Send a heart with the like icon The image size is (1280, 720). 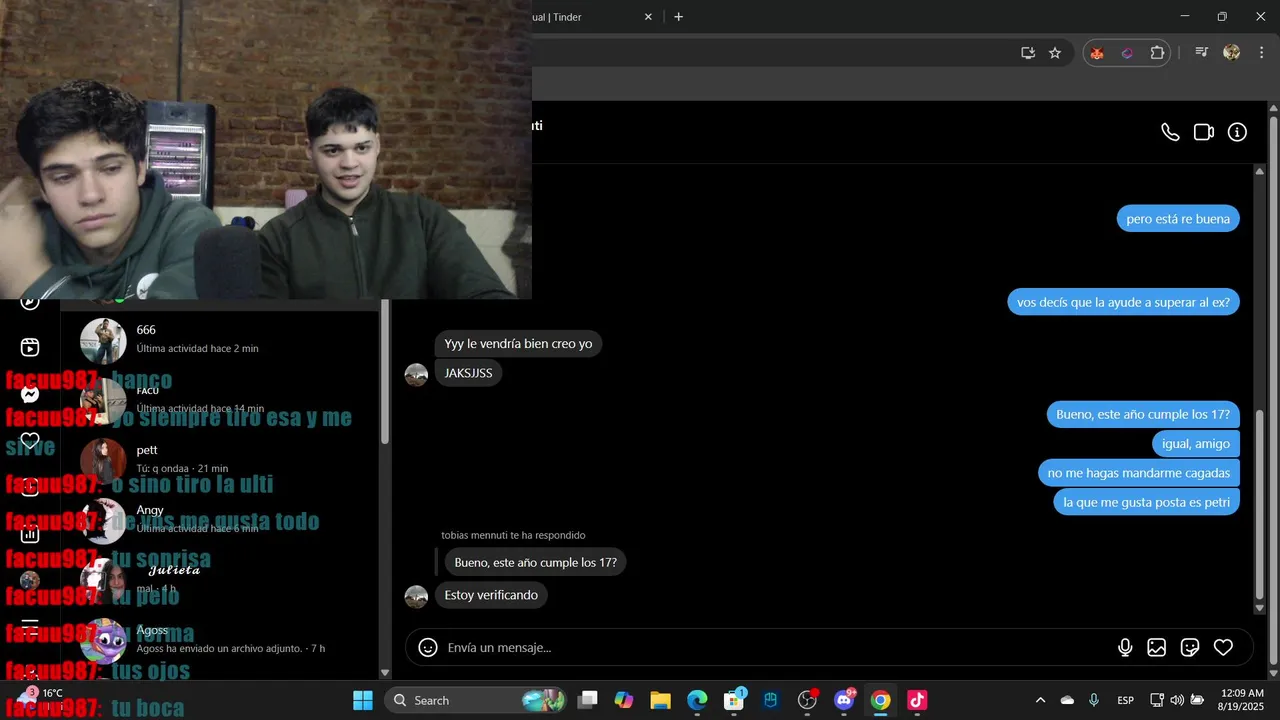click(1223, 647)
